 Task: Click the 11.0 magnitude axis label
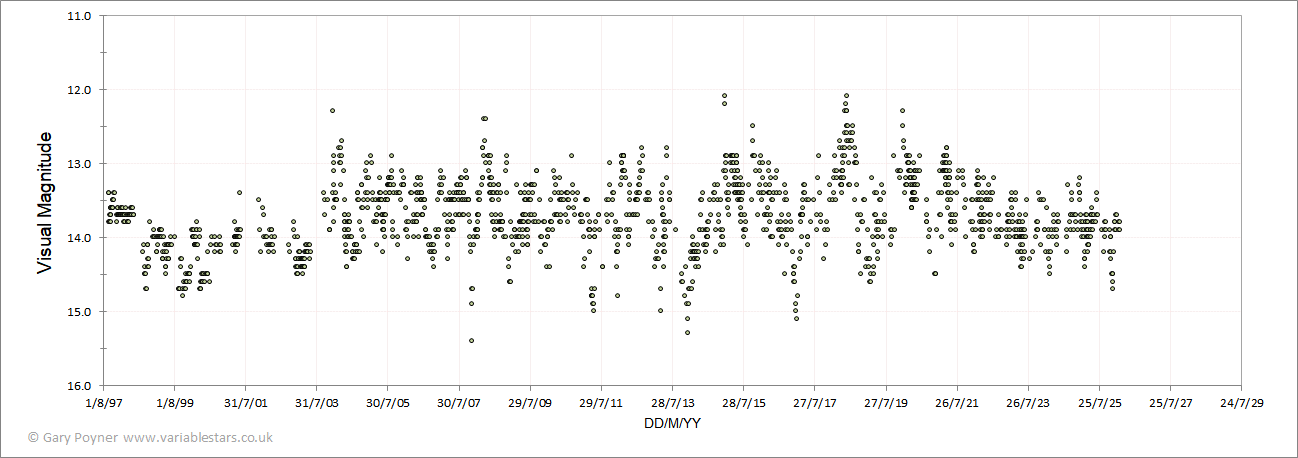pos(80,17)
